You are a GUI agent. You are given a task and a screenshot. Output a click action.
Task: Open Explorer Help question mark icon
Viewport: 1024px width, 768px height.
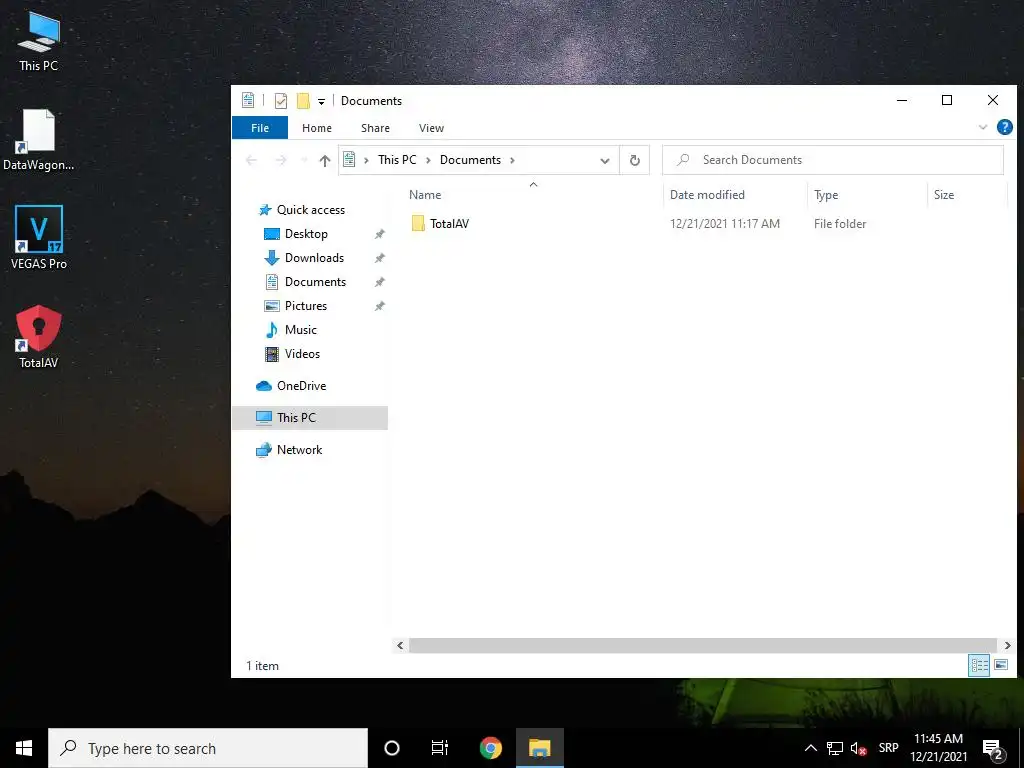1004,127
